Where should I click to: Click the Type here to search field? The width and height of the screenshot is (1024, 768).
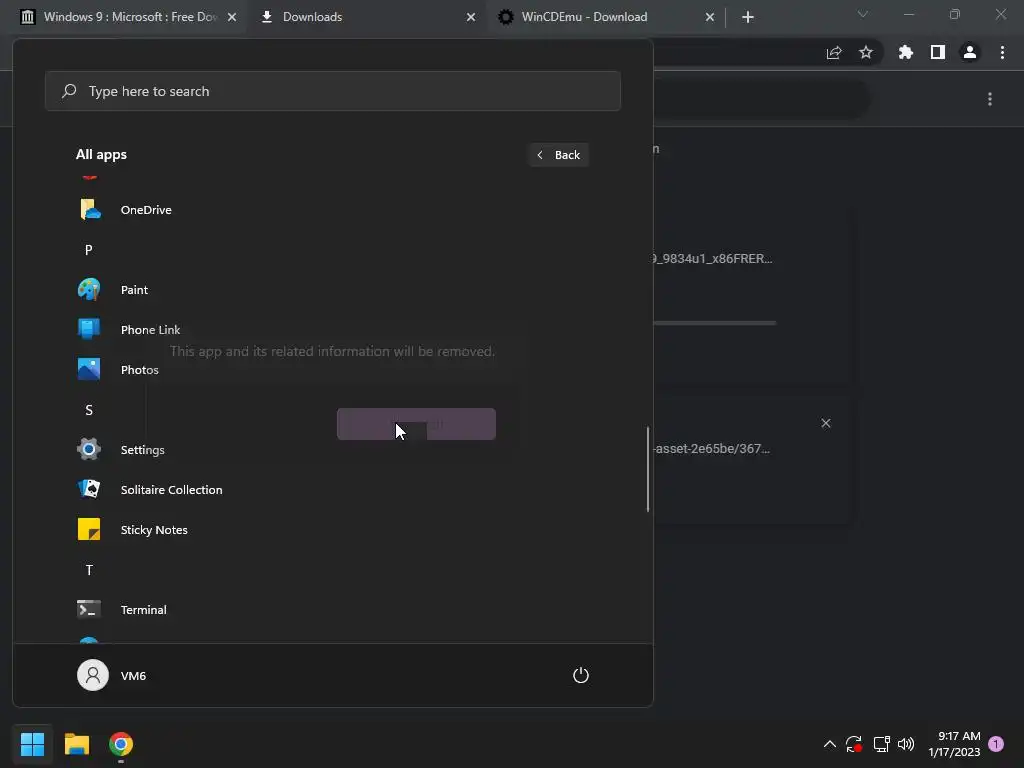pos(332,91)
